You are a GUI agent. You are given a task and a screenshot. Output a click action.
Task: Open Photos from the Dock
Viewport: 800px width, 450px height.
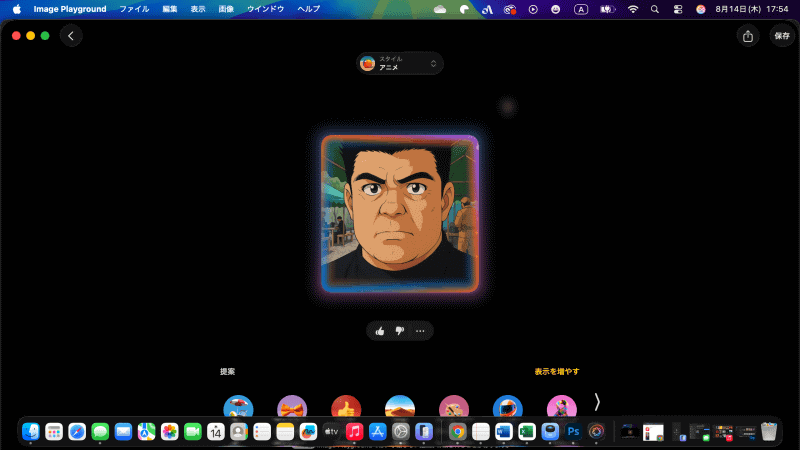coord(169,432)
